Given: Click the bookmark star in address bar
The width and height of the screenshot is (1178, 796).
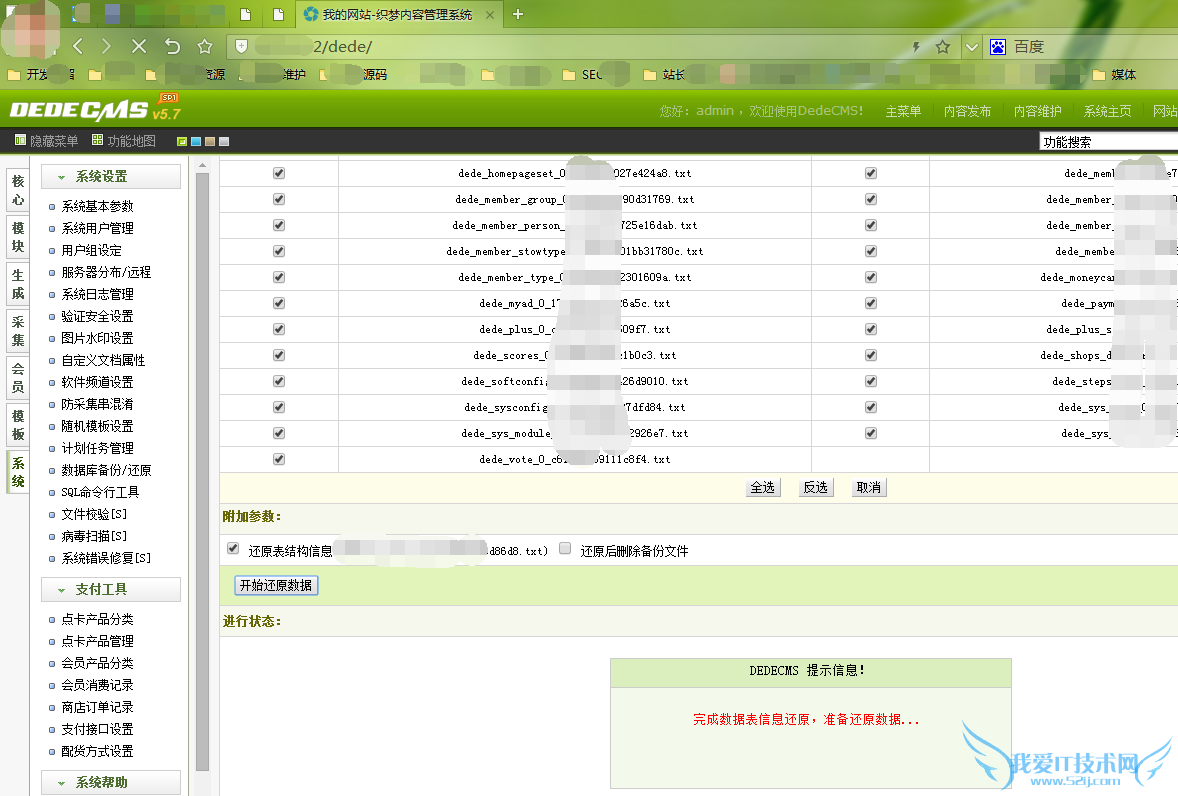Looking at the screenshot, I should 943,47.
